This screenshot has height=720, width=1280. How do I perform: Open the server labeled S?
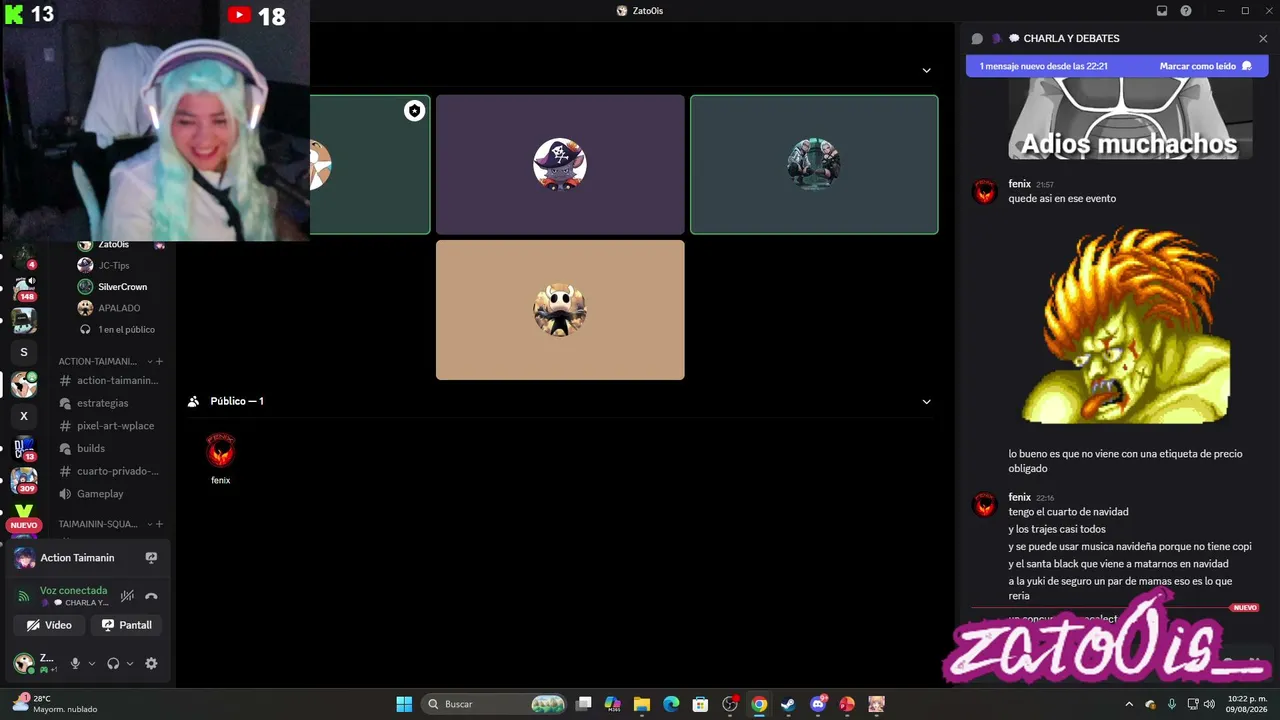coord(24,352)
